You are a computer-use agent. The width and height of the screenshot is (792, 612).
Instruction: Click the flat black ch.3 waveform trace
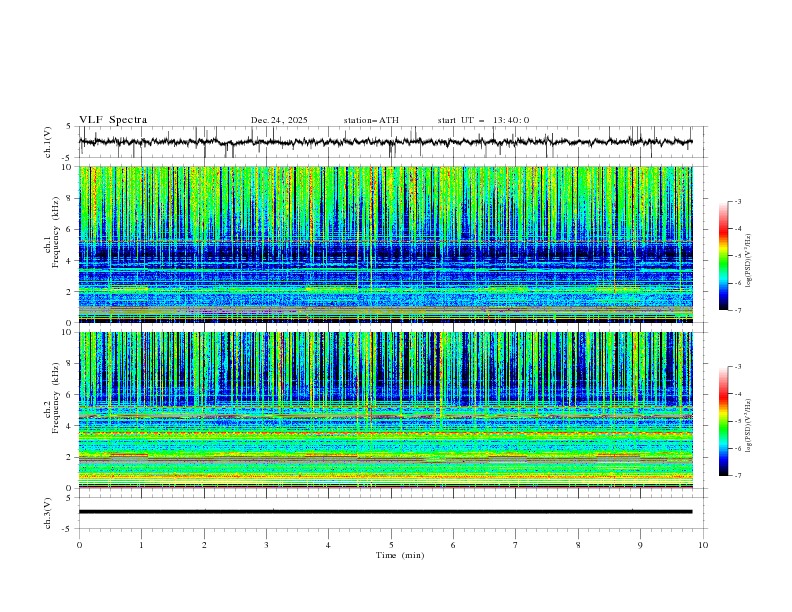[x=391, y=512]
